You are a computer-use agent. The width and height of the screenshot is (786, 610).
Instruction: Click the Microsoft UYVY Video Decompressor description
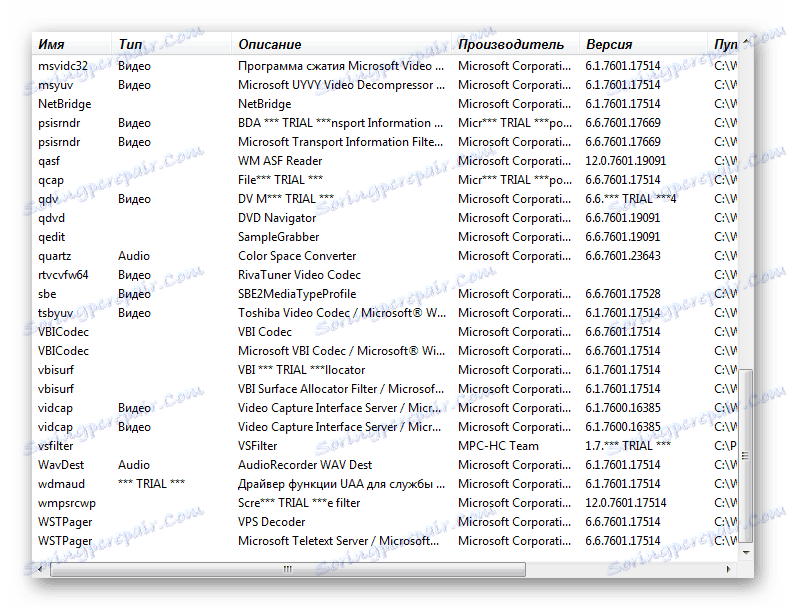[x=341, y=85]
